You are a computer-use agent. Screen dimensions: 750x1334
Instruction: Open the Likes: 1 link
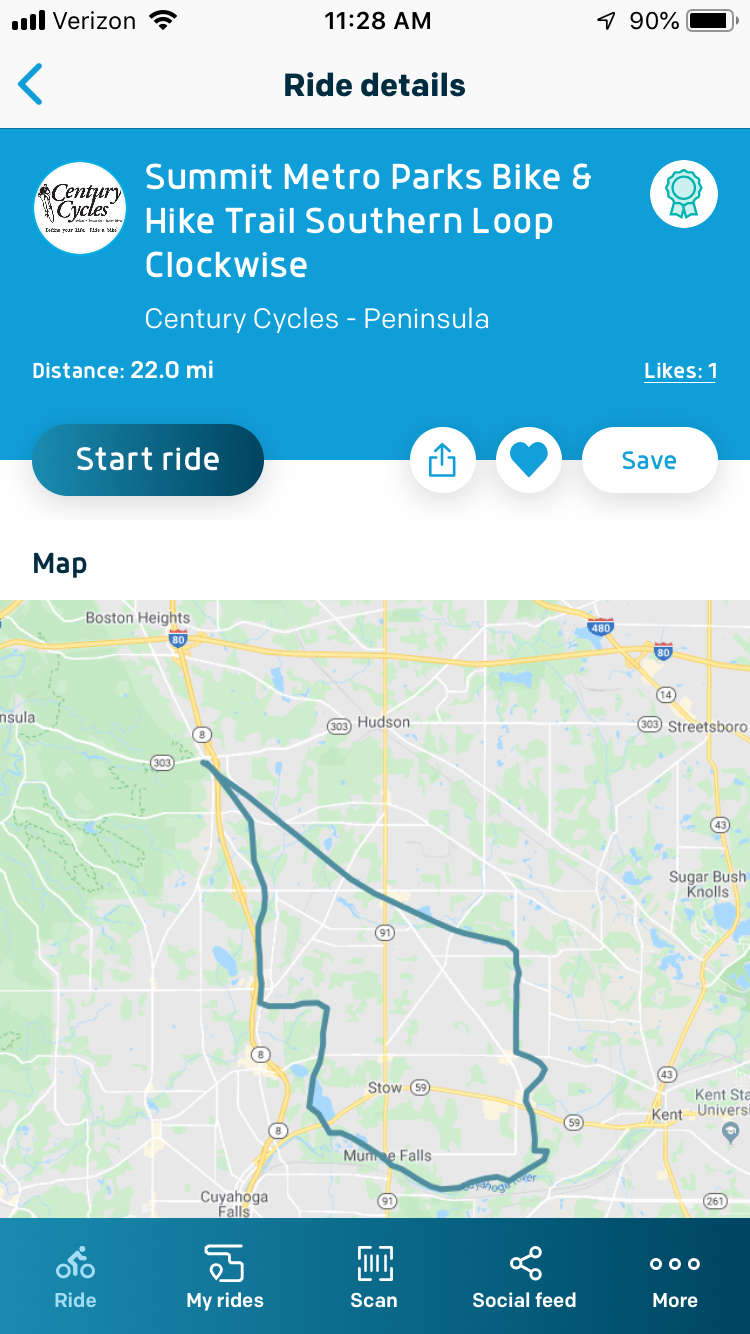[680, 371]
